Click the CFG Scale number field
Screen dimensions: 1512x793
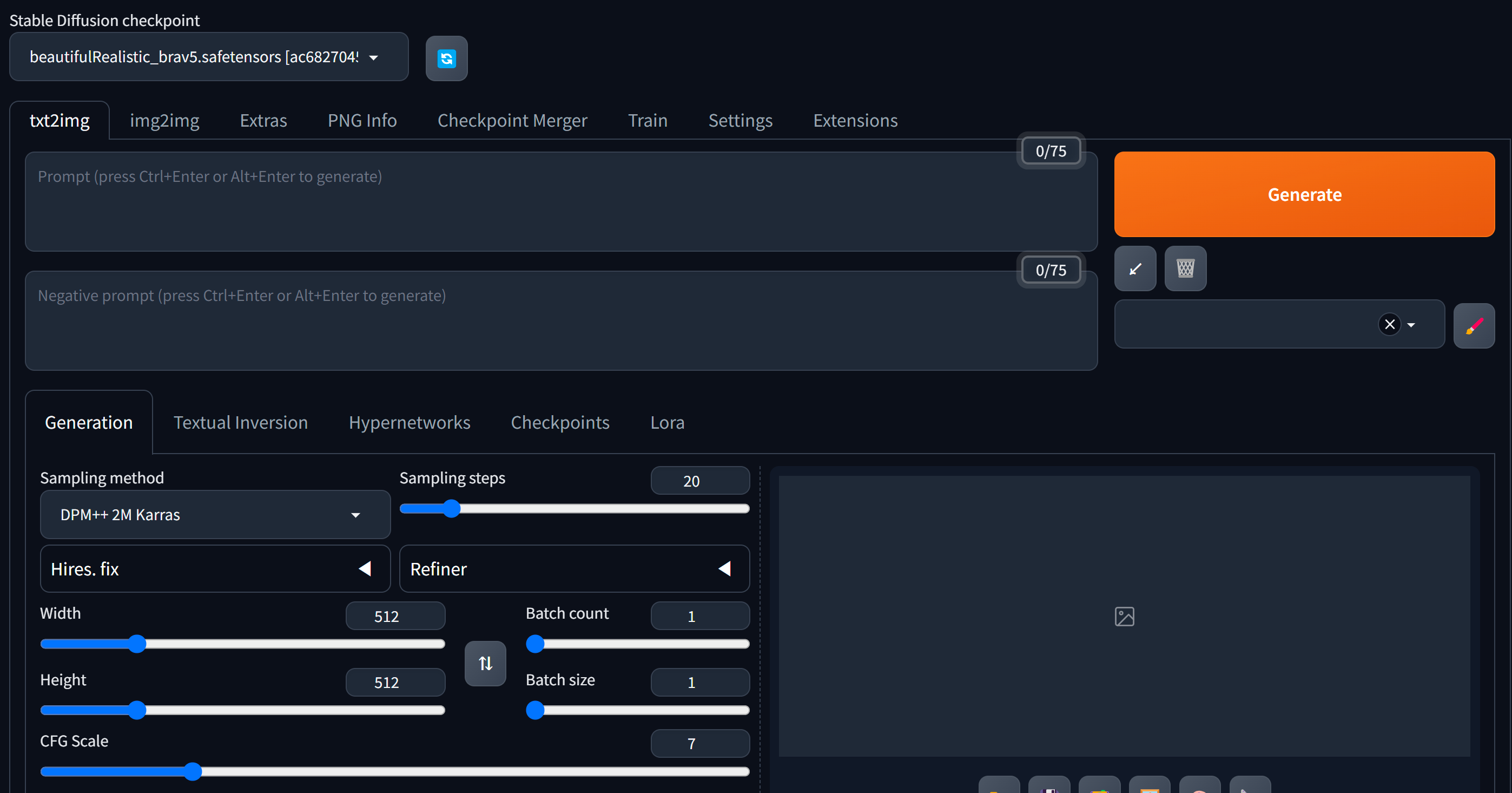click(x=699, y=743)
